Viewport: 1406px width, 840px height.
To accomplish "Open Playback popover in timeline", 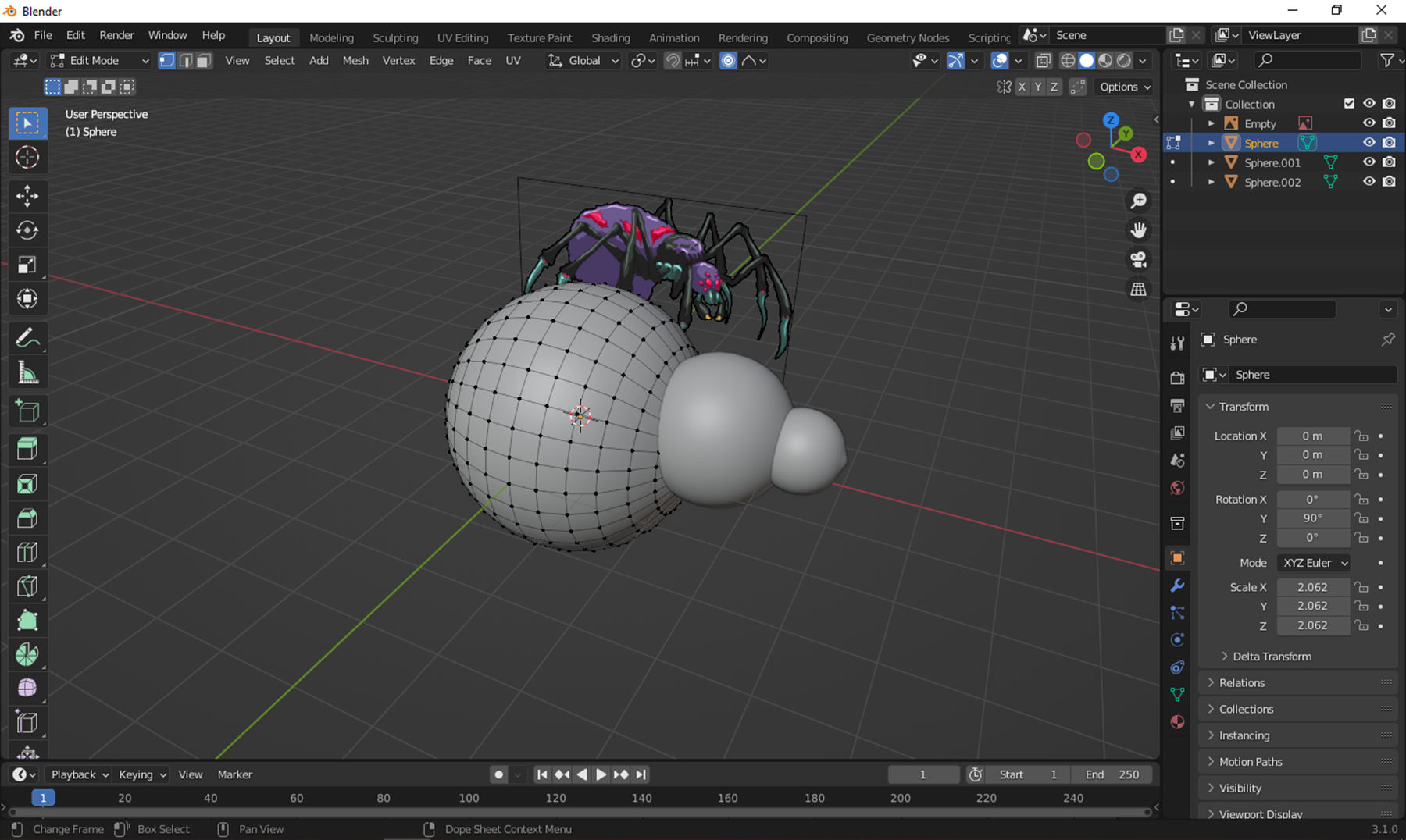I will [x=78, y=774].
